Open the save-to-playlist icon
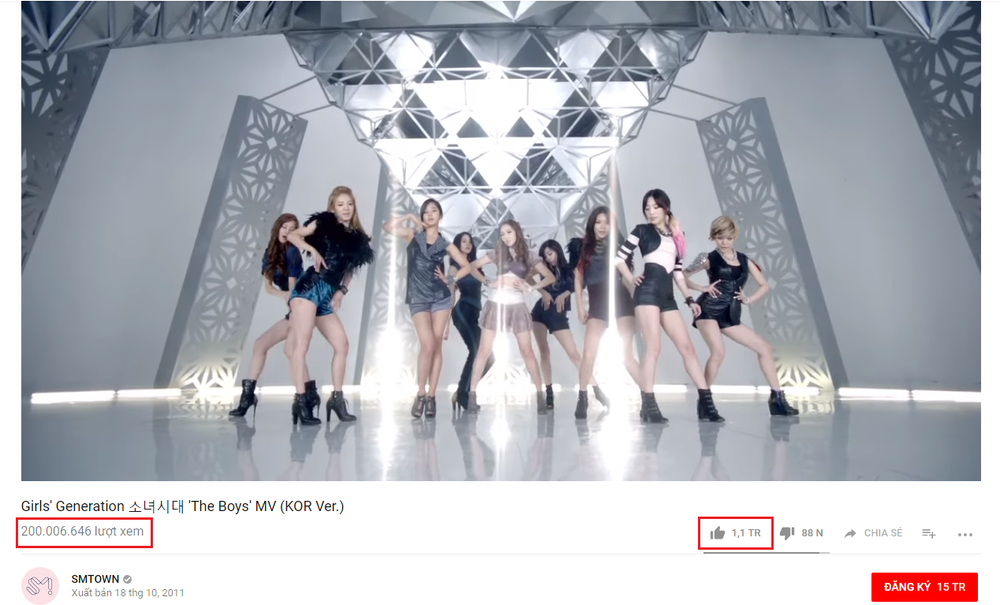This screenshot has height=605, width=1000. click(x=929, y=534)
